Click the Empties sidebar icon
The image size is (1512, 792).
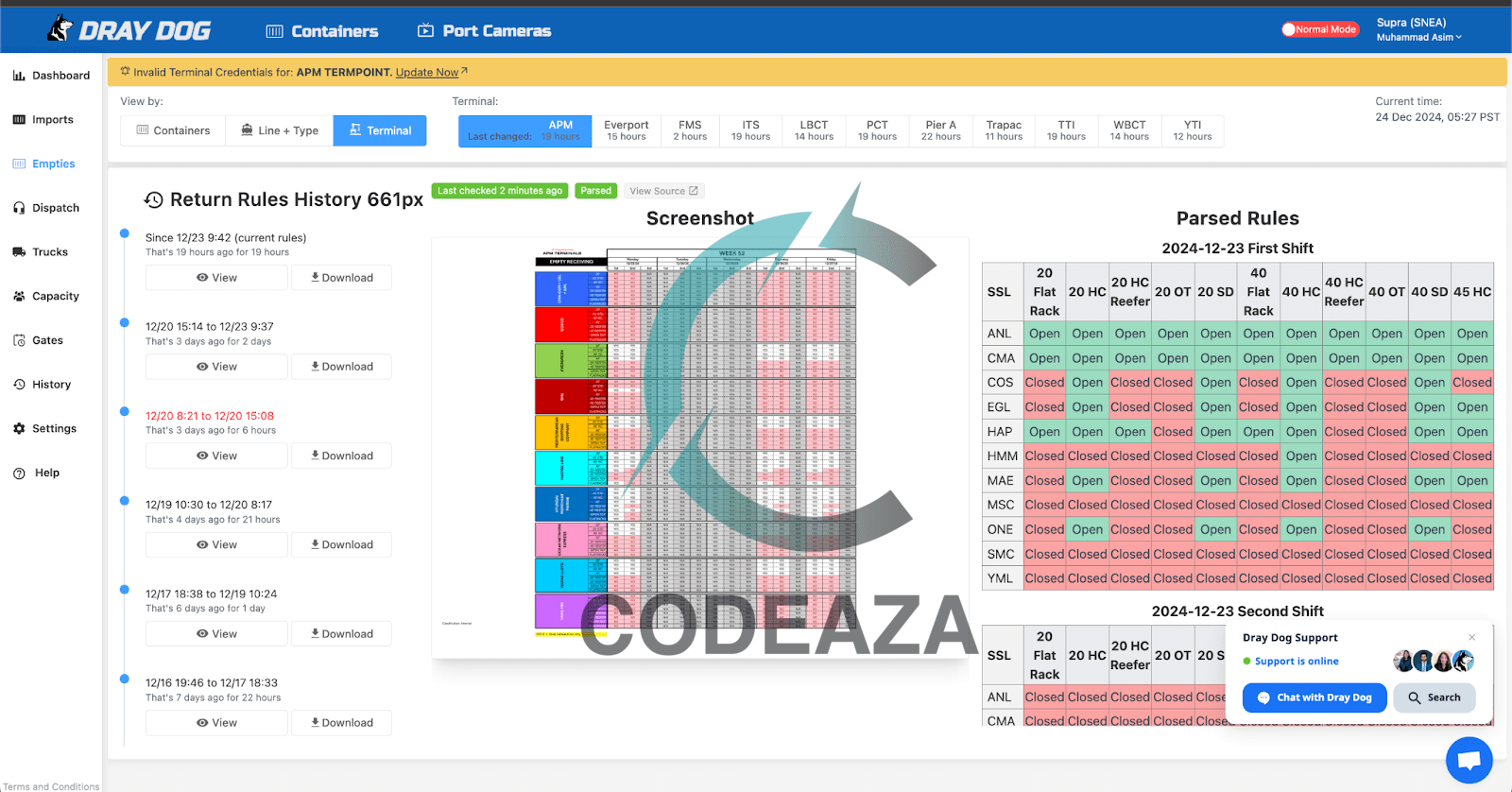click(x=19, y=164)
